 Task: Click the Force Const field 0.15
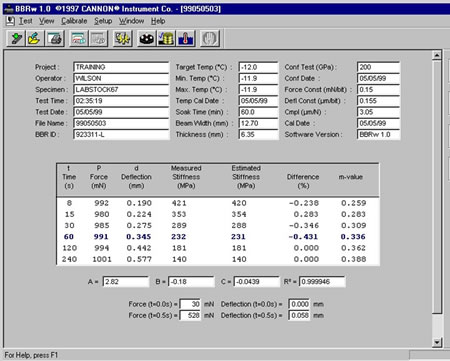pos(378,89)
